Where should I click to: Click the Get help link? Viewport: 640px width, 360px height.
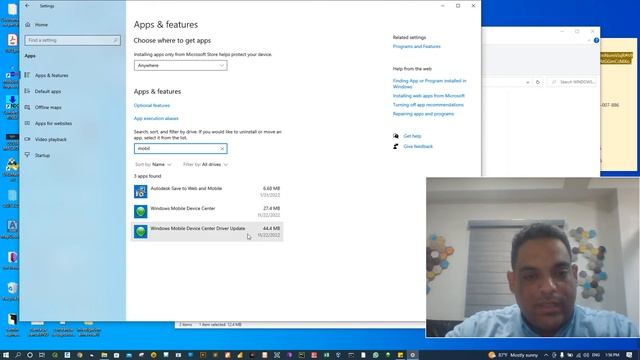412,136
